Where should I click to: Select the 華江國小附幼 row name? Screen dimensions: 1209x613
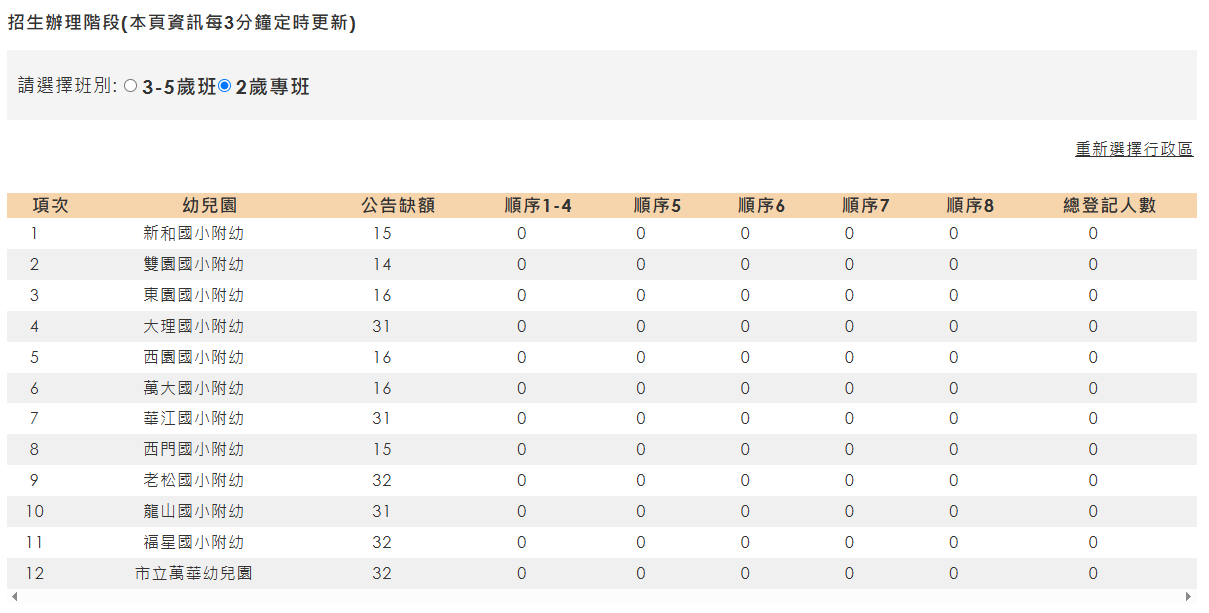193,418
